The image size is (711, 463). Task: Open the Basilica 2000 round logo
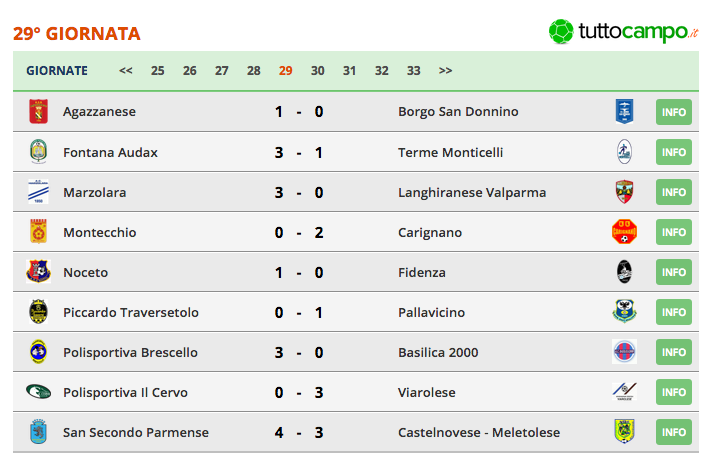pyautogui.click(x=624, y=352)
